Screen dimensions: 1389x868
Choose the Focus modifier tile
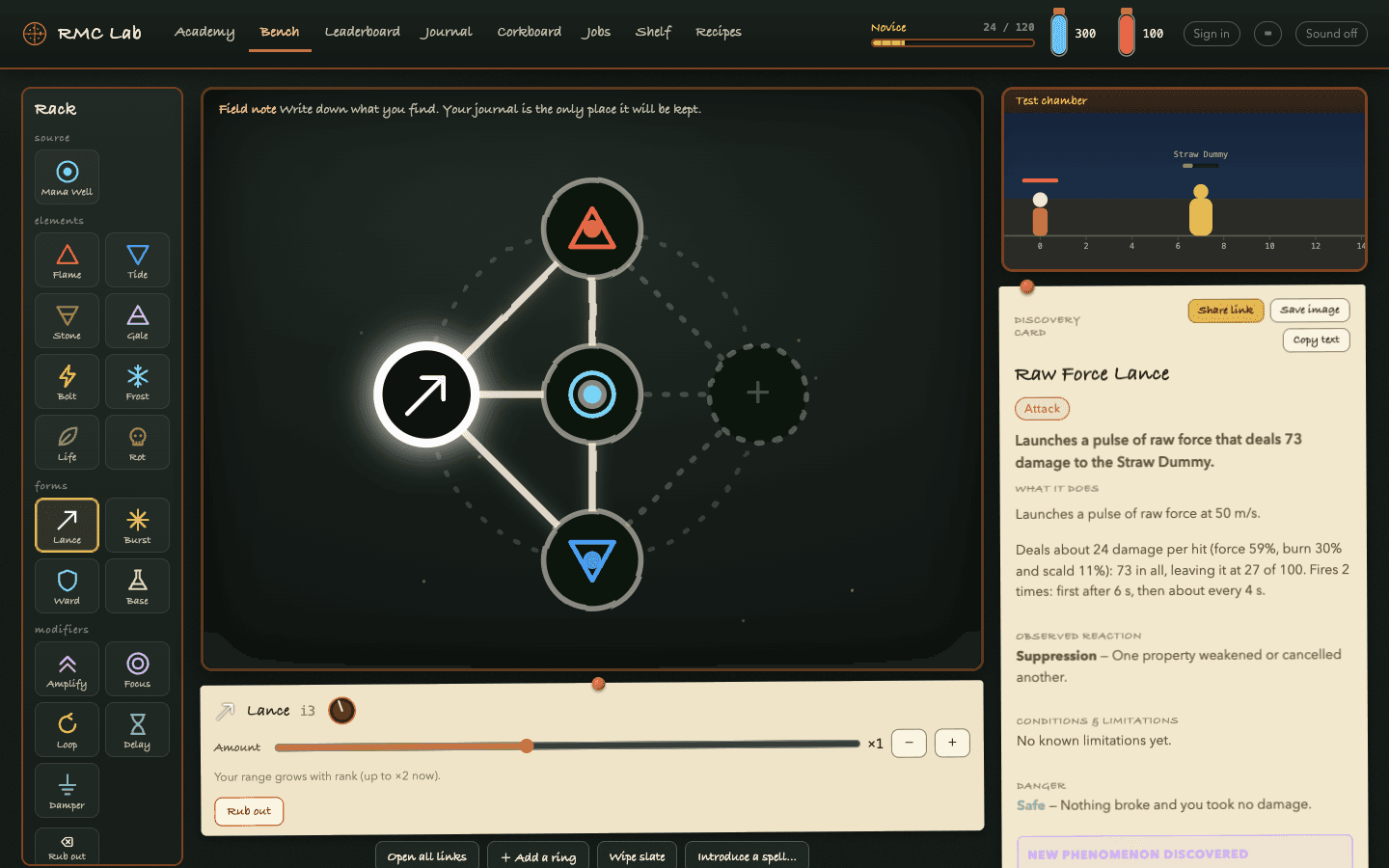tap(137, 668)
